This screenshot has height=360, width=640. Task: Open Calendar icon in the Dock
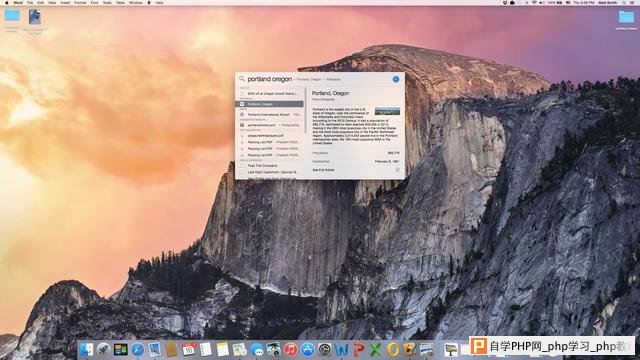tap(189, 349)
